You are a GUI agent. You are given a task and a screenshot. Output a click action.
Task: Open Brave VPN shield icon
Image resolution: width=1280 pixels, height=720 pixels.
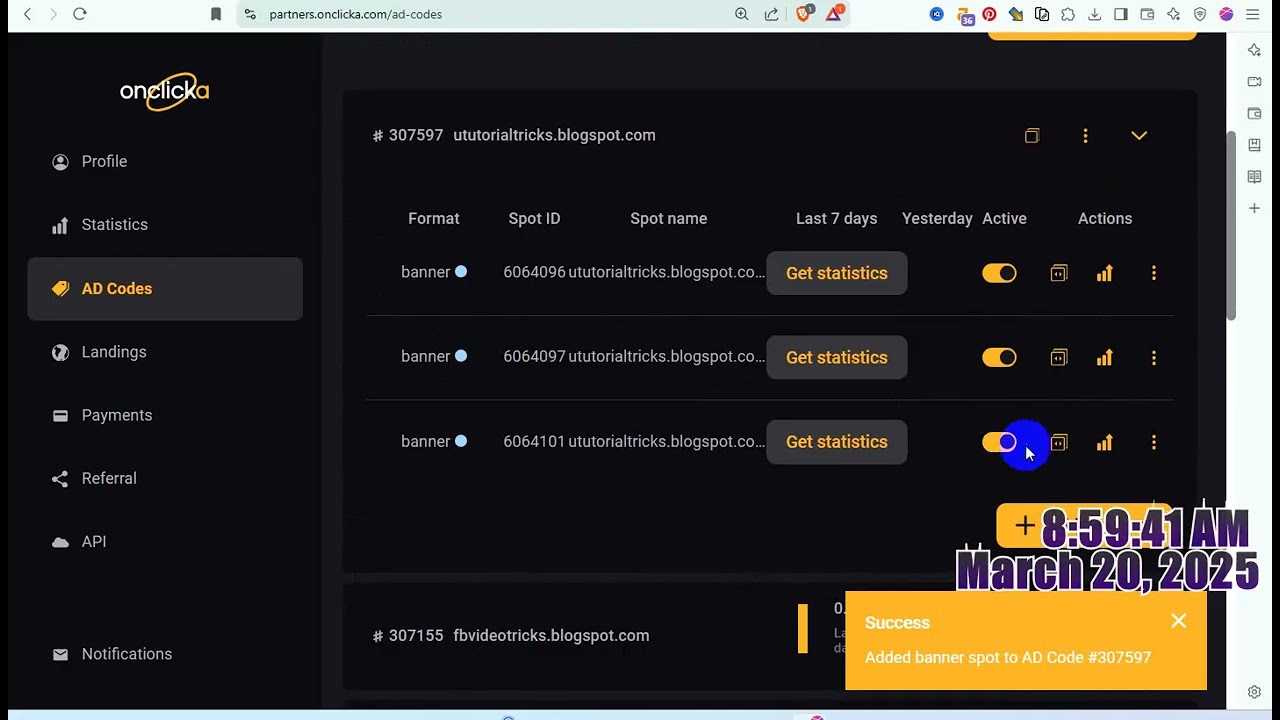1200,14
